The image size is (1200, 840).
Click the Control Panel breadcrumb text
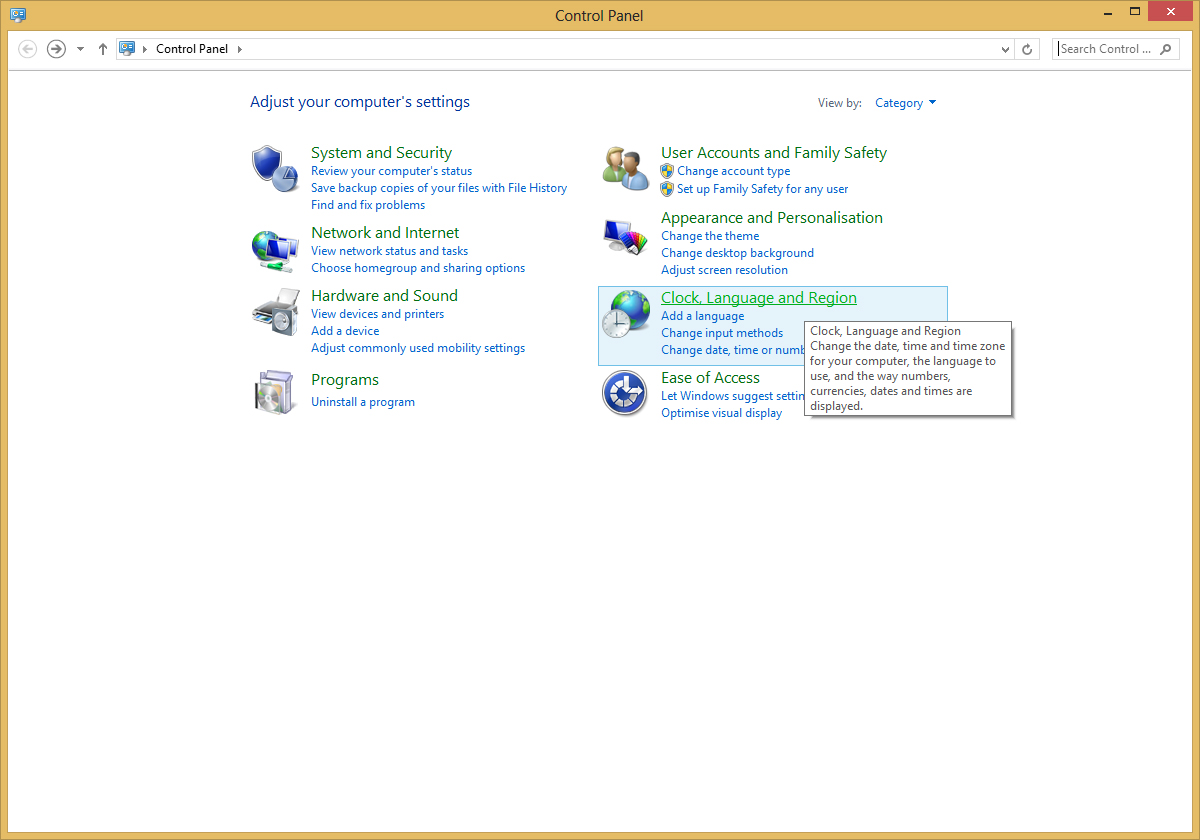(x=192, y=49)
